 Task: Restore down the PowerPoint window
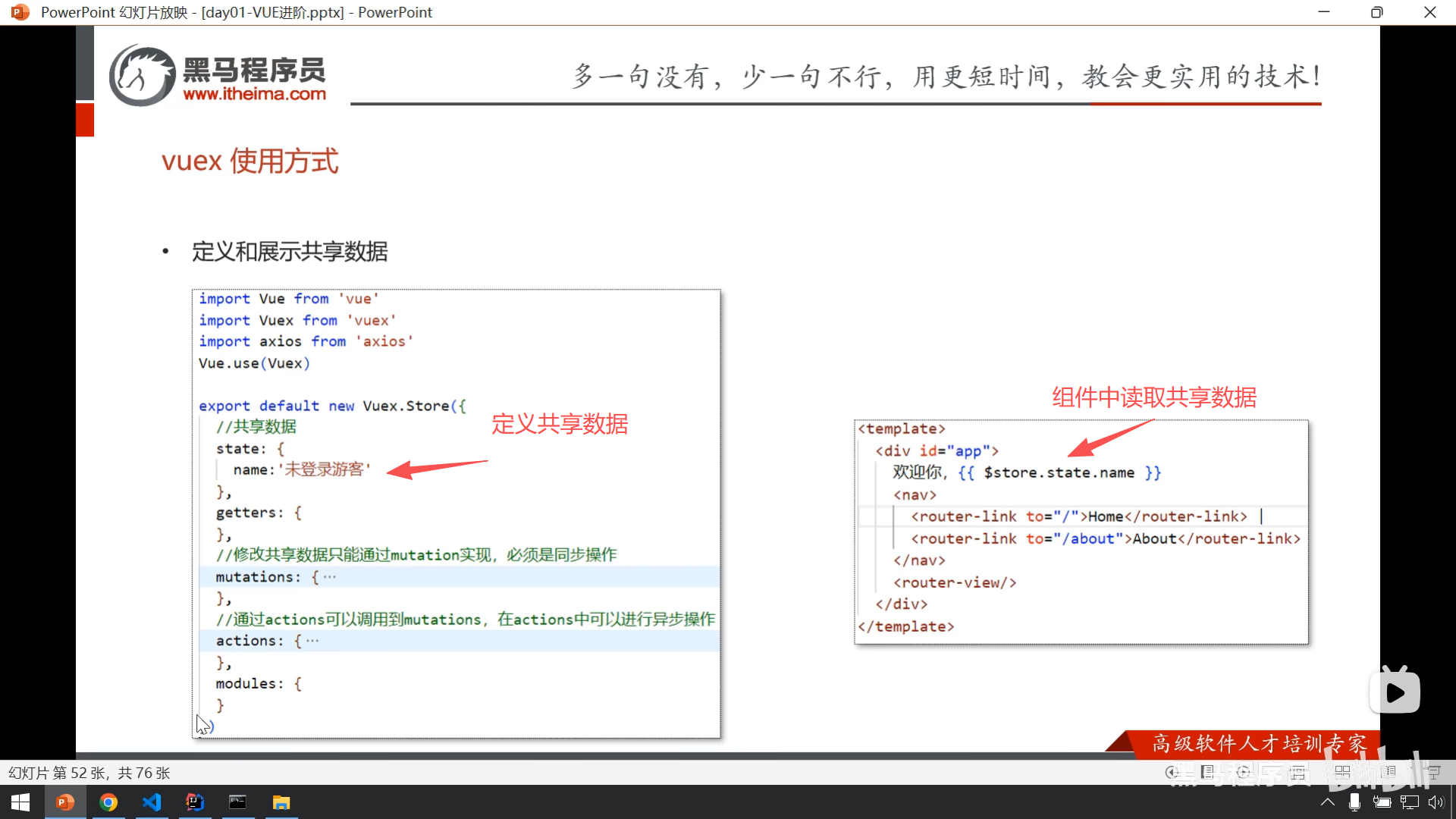(1376, 12)
